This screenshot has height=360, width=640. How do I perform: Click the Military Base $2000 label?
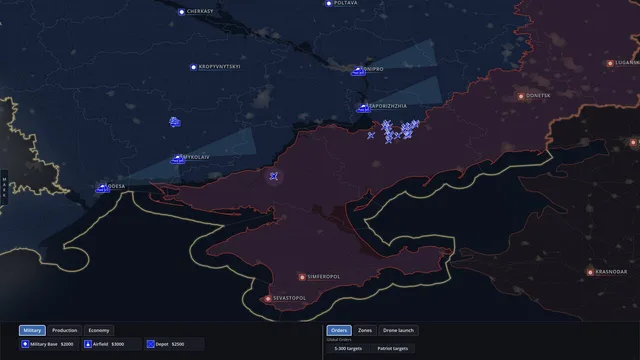click(52, 344)
